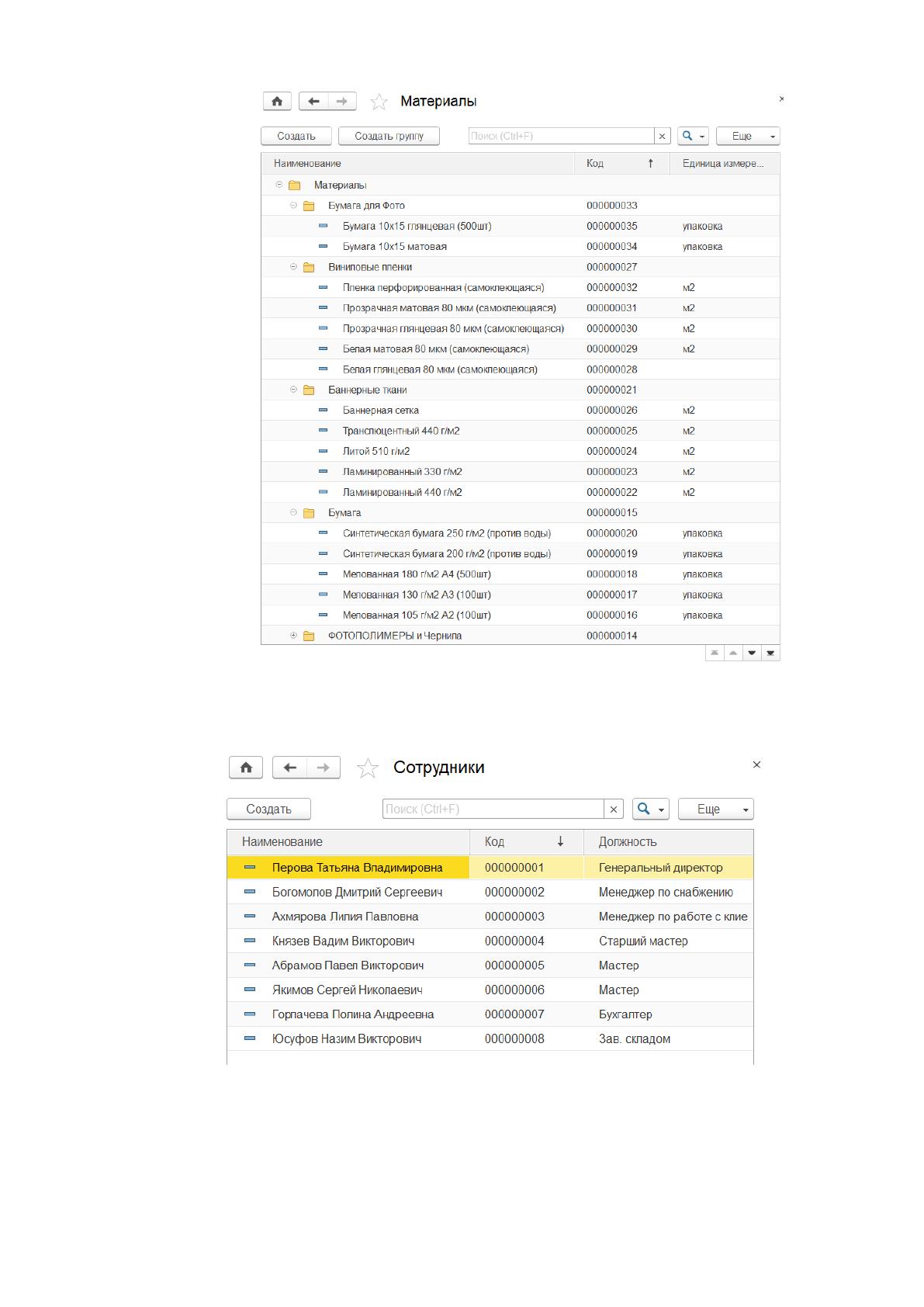924x1307 pixels.
Task: Expand the ФОТОПОЛИМЕРЫ и Чернила group
Action: tap(293, 636)
